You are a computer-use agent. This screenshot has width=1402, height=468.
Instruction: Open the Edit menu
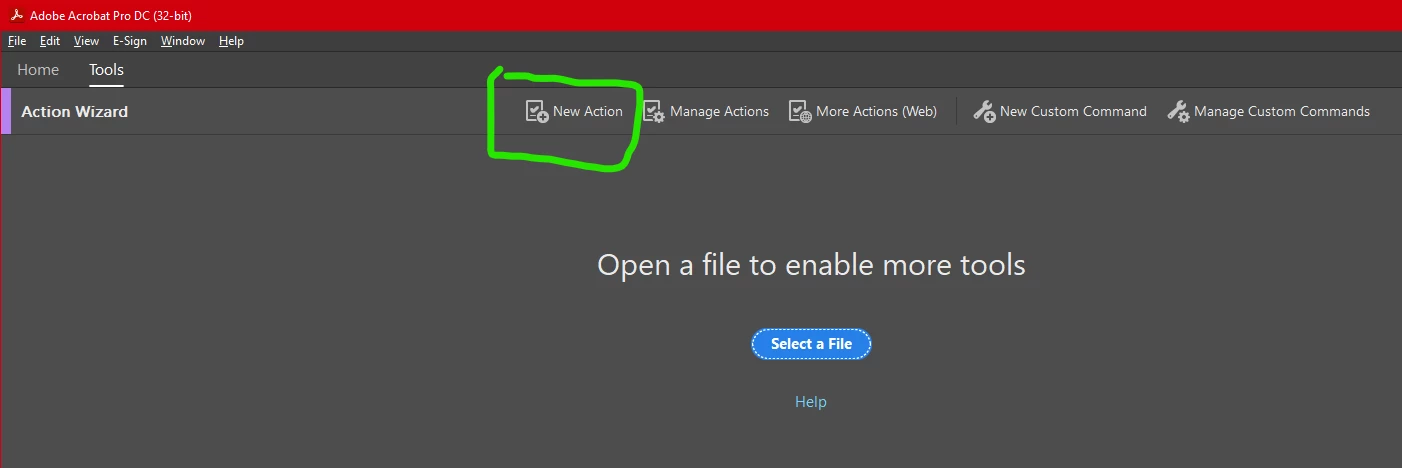click(50, 41)
